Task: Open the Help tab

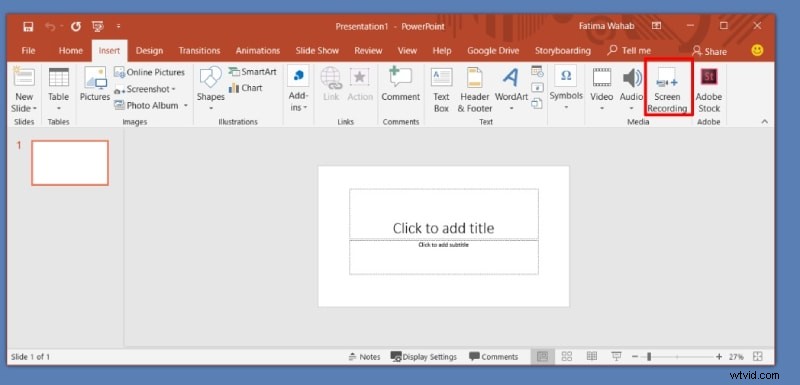Action: 442,50
